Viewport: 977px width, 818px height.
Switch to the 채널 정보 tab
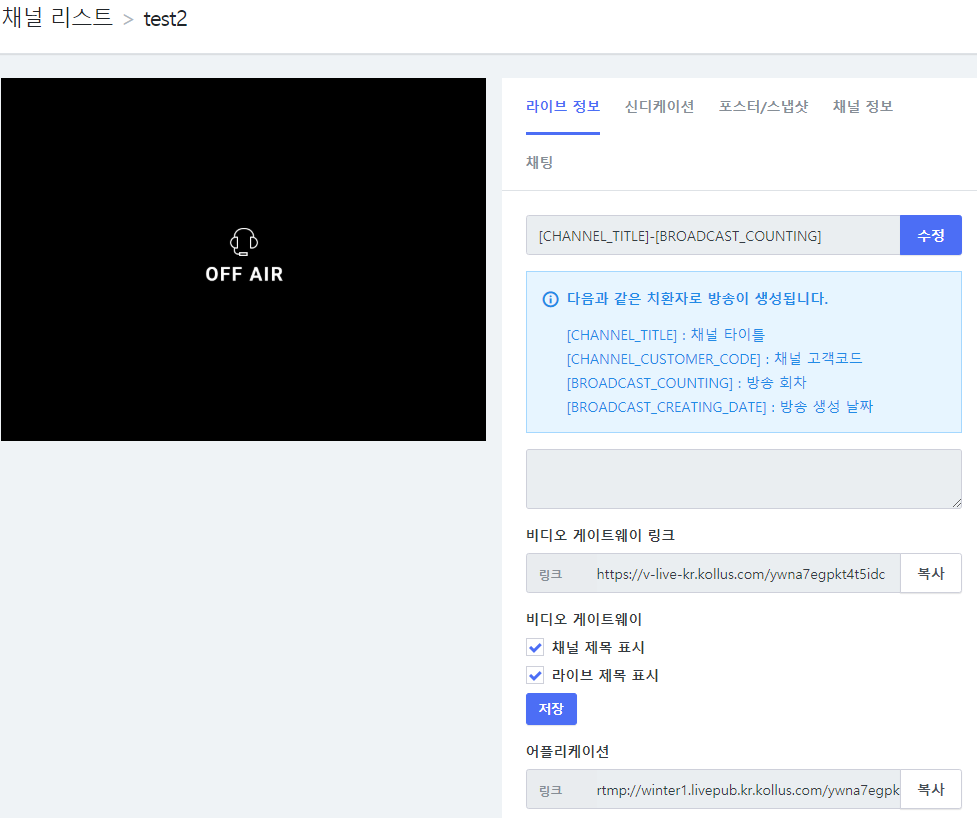862,107
